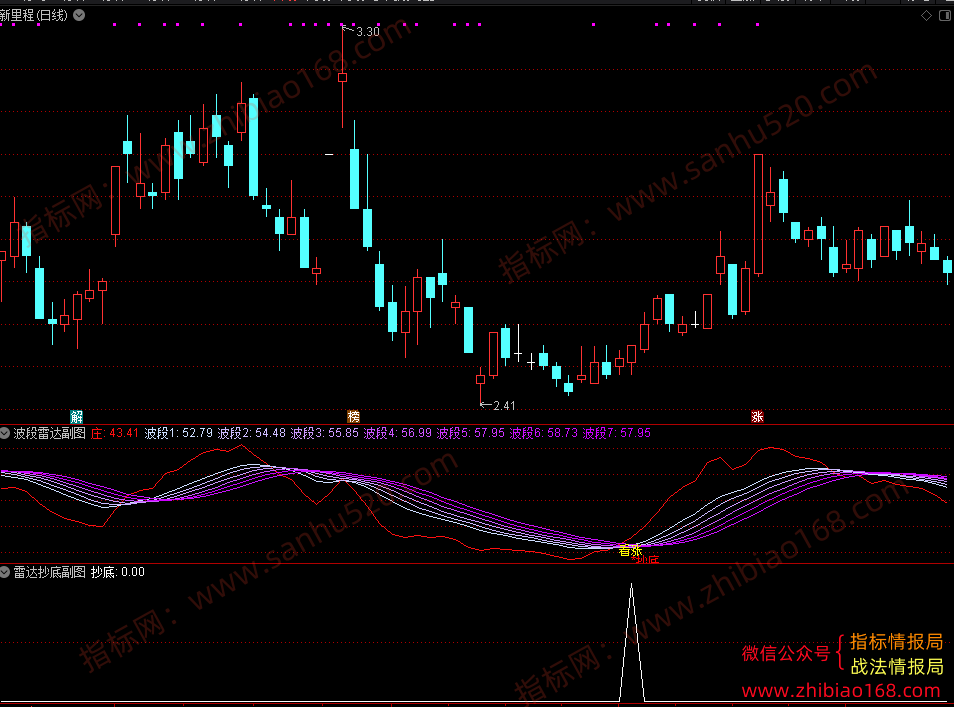Click the white 抄底 spike peak
Viewport: 954px width, 707px height.
pyautogui.click(x=632, y=585)
